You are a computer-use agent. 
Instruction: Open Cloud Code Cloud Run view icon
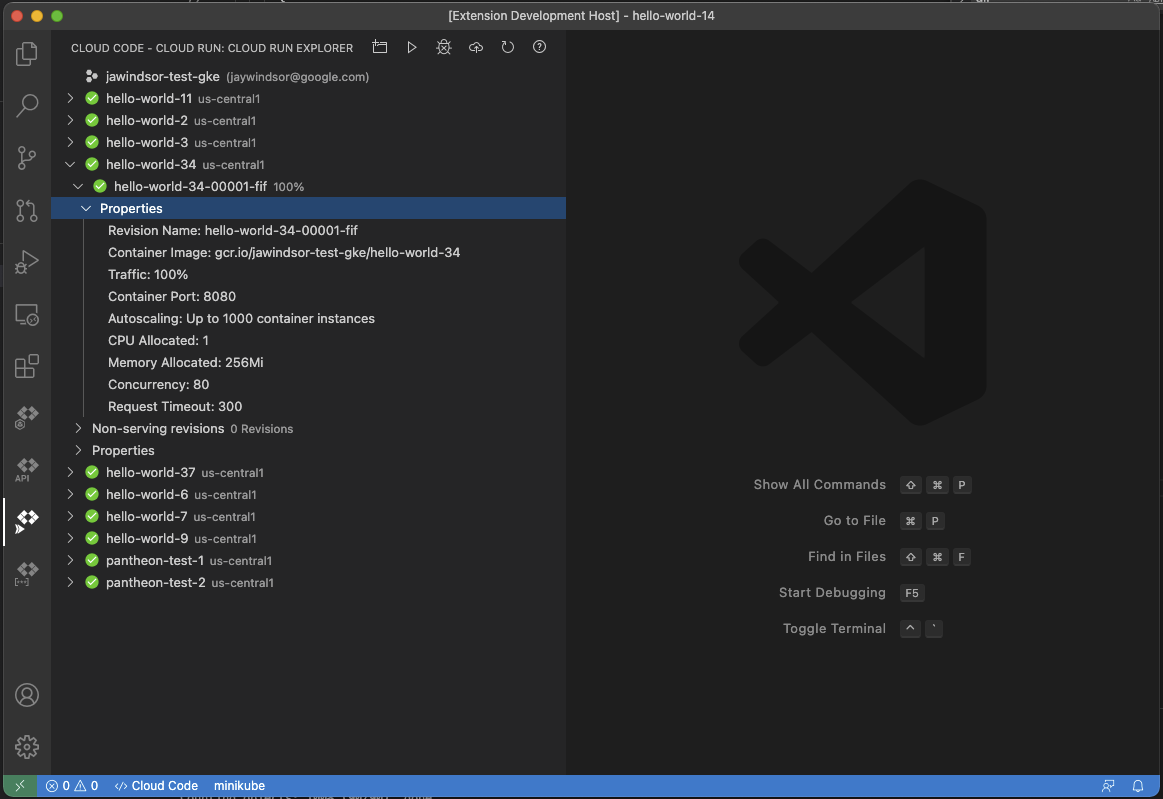(27, 522)
